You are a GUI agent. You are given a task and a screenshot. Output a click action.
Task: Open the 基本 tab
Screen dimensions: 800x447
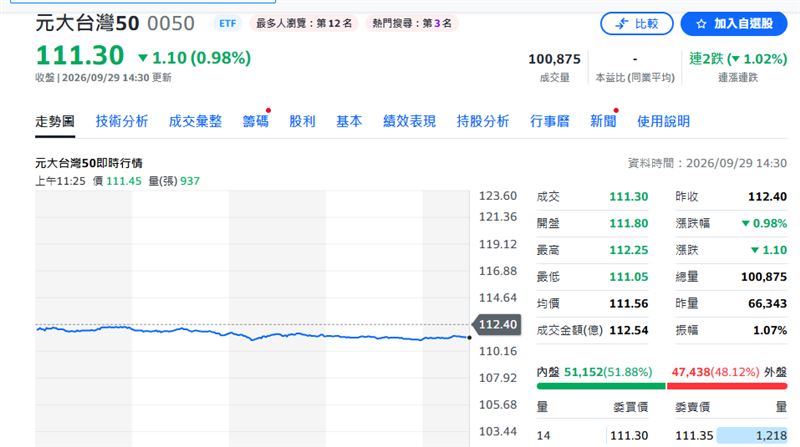tap(349, 121)
